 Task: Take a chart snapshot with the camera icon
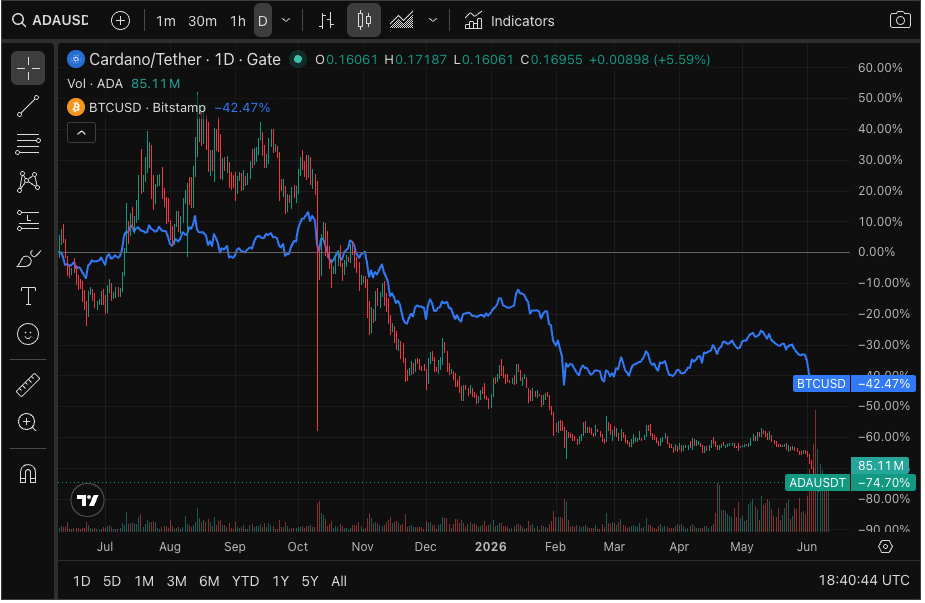(x=900, y=20)
